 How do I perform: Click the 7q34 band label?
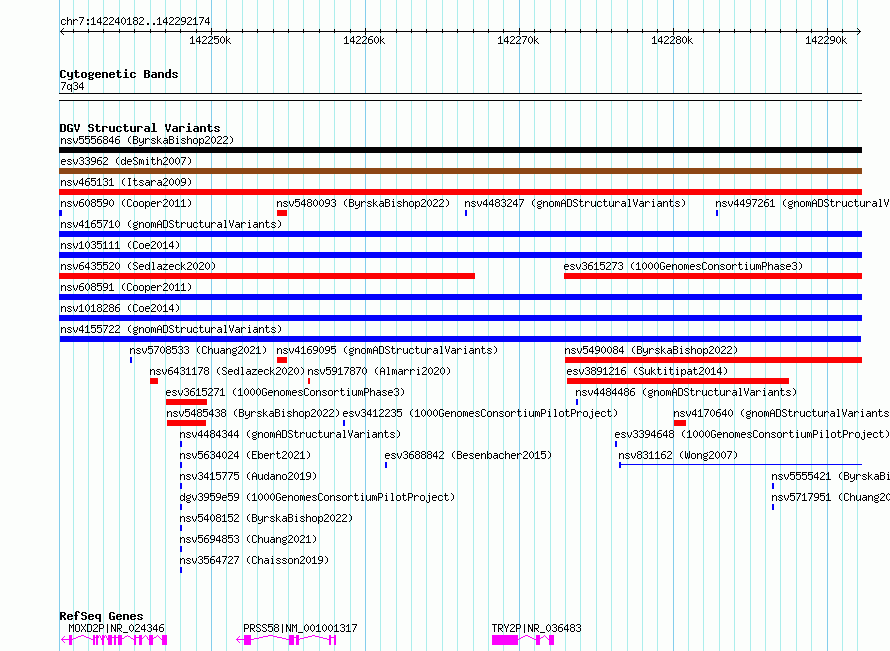tap(72, 86)
